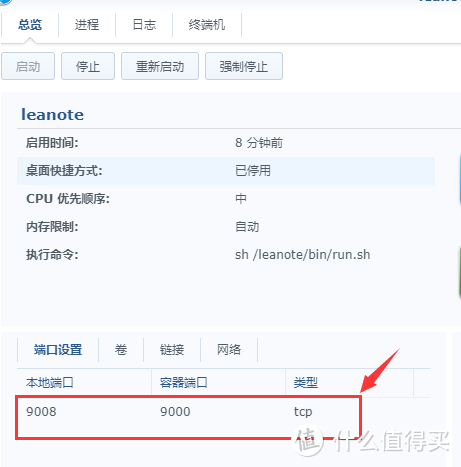Switch to the 总览 tab
Screen dimensions: 461x467
click(x=30, y=25)
